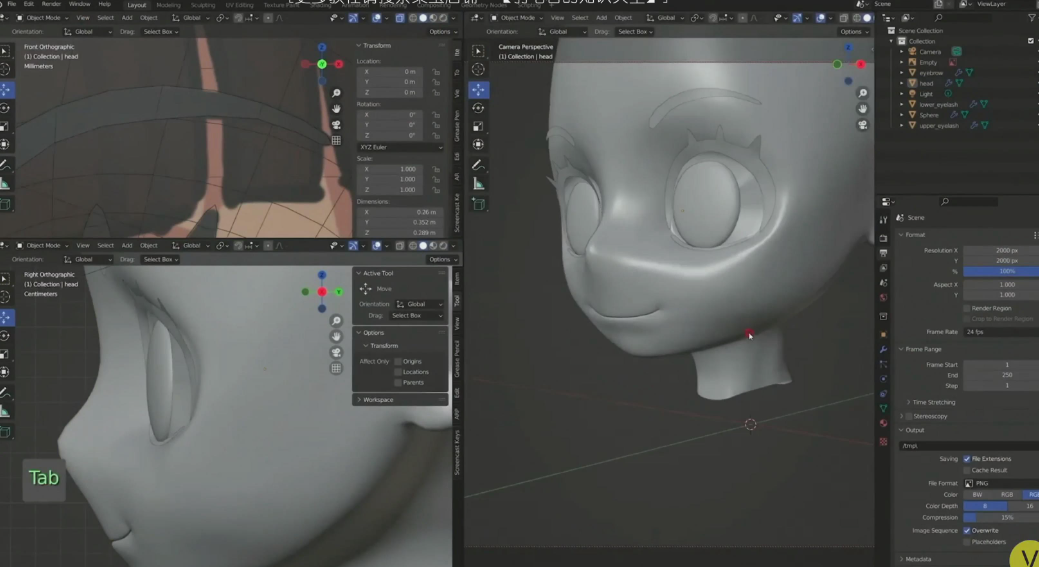
Task: Toggle the File Extensions checkbox
Action: (967, 458)
